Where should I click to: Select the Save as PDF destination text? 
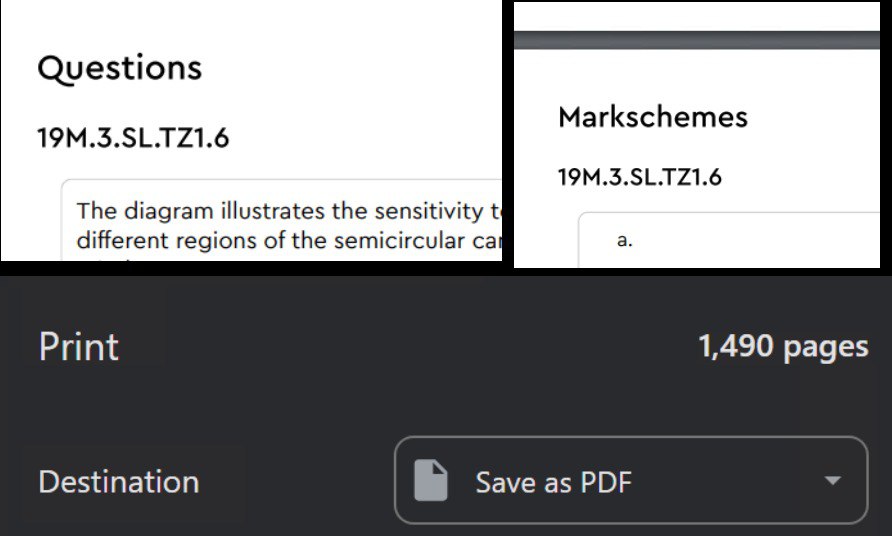553,482
